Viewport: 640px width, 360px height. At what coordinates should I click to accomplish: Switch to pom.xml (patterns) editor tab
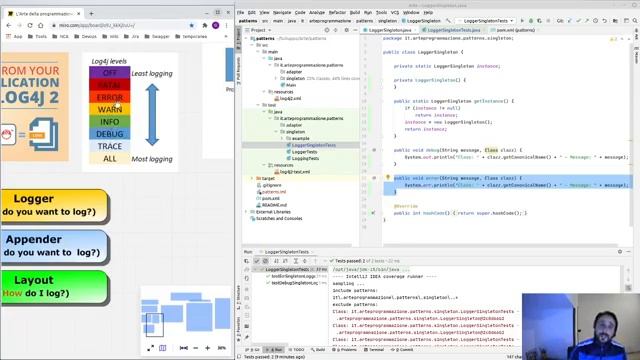512,30
